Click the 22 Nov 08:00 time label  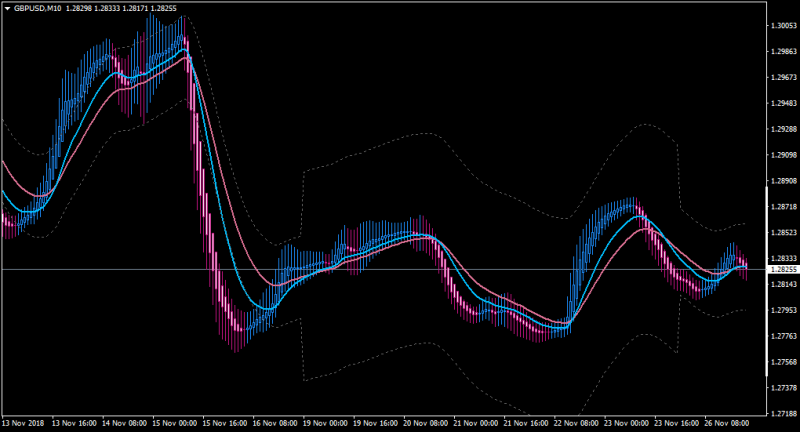tap(576, 423)
